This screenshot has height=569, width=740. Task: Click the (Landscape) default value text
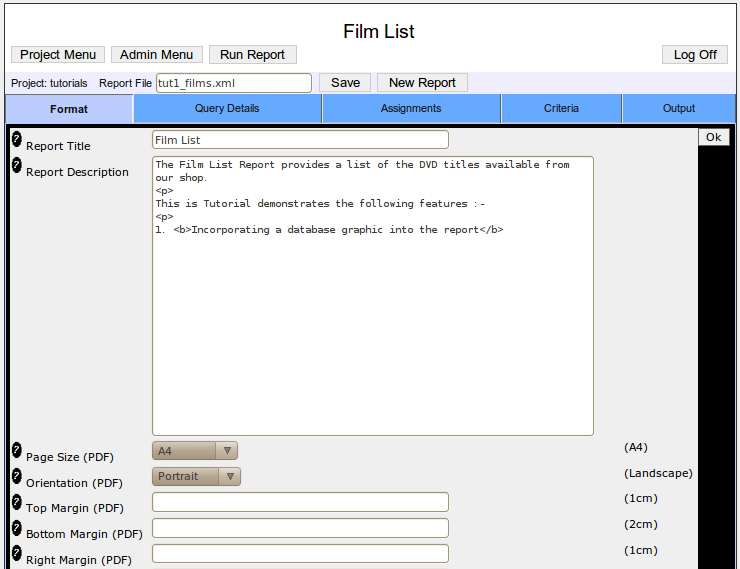point(658,473)
